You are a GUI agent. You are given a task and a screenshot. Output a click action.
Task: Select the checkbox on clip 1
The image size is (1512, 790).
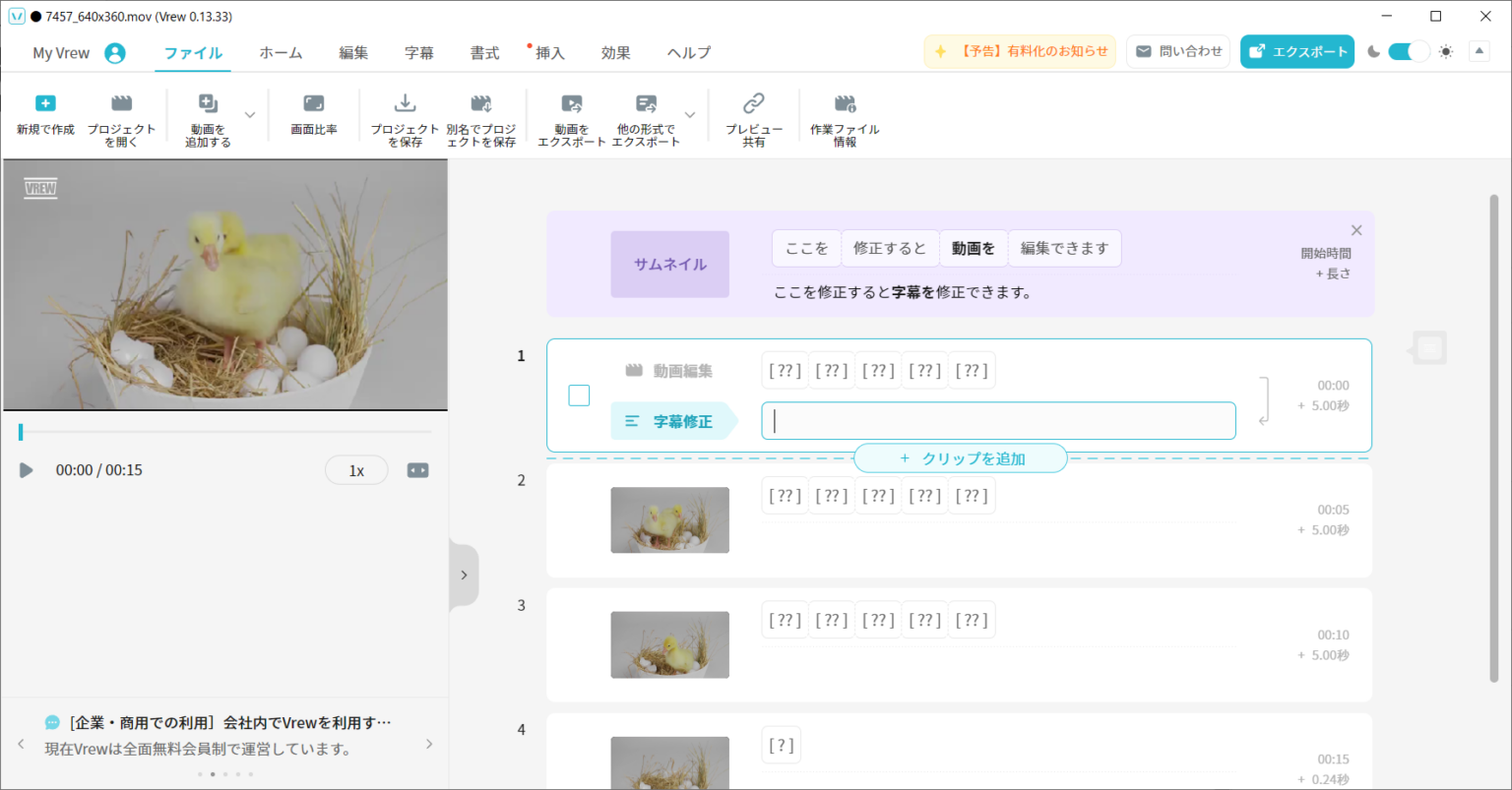pyautogui.click(x=579, y=395)
